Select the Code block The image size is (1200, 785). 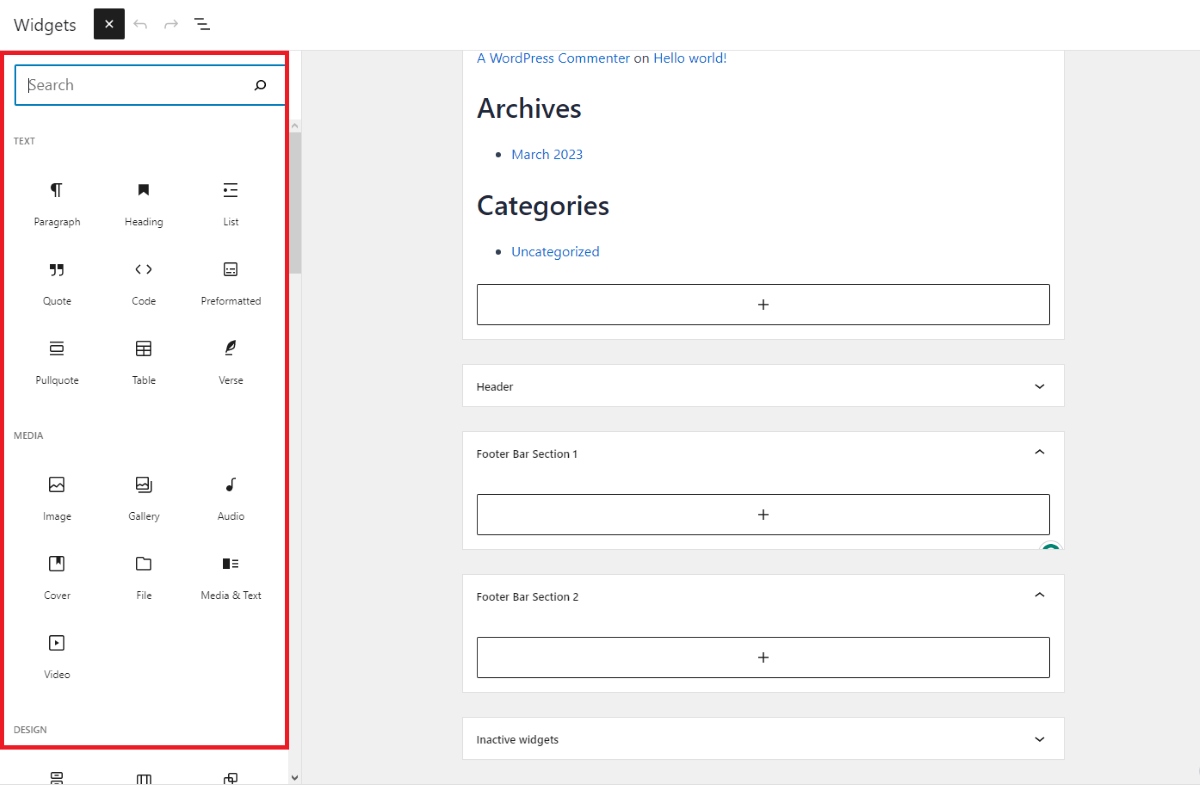pos(143,282)
